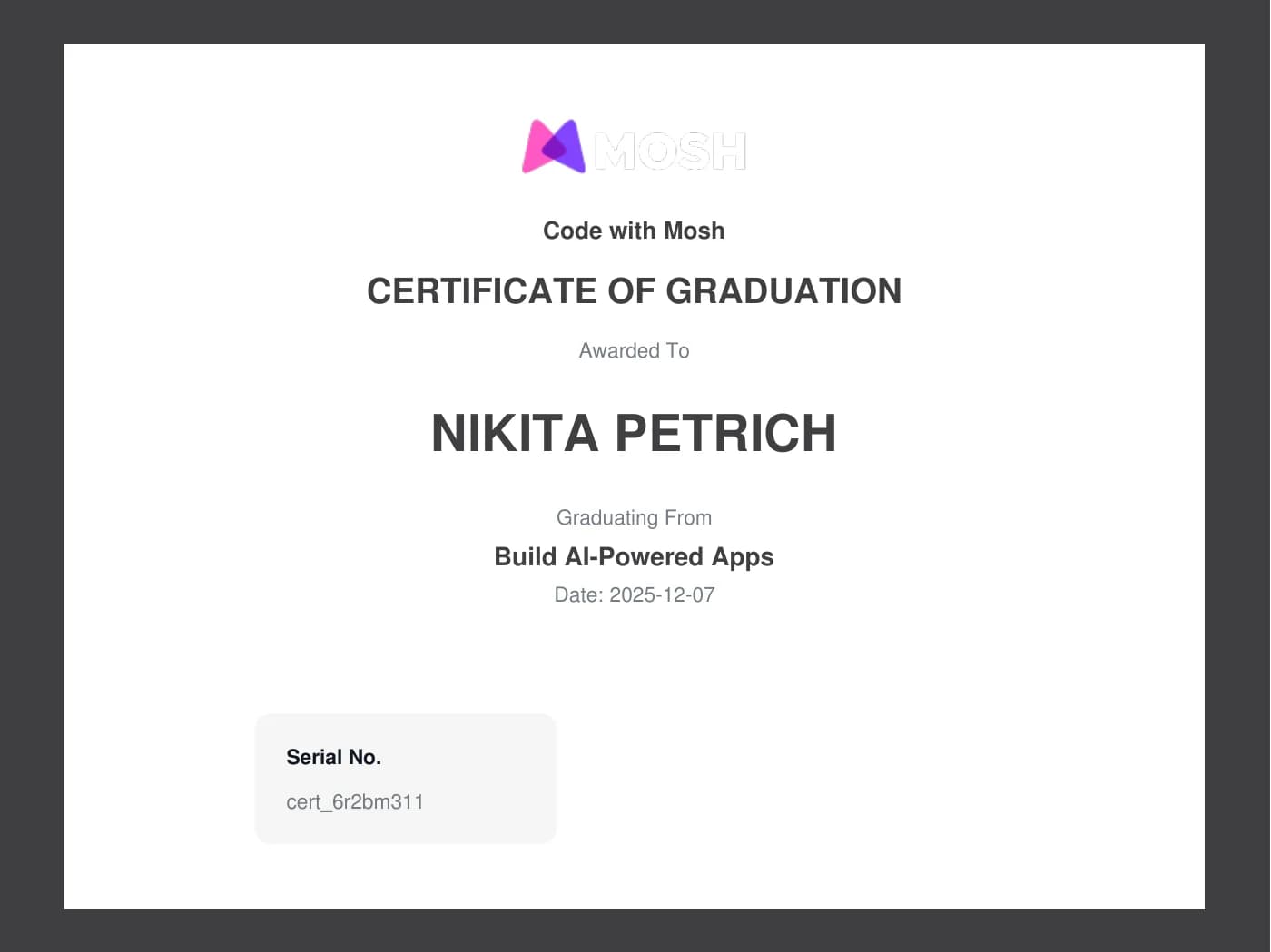Select the serial number 'cert_6r2bm311'
The image size is (1271, 952).
click(x=355, y=801)
